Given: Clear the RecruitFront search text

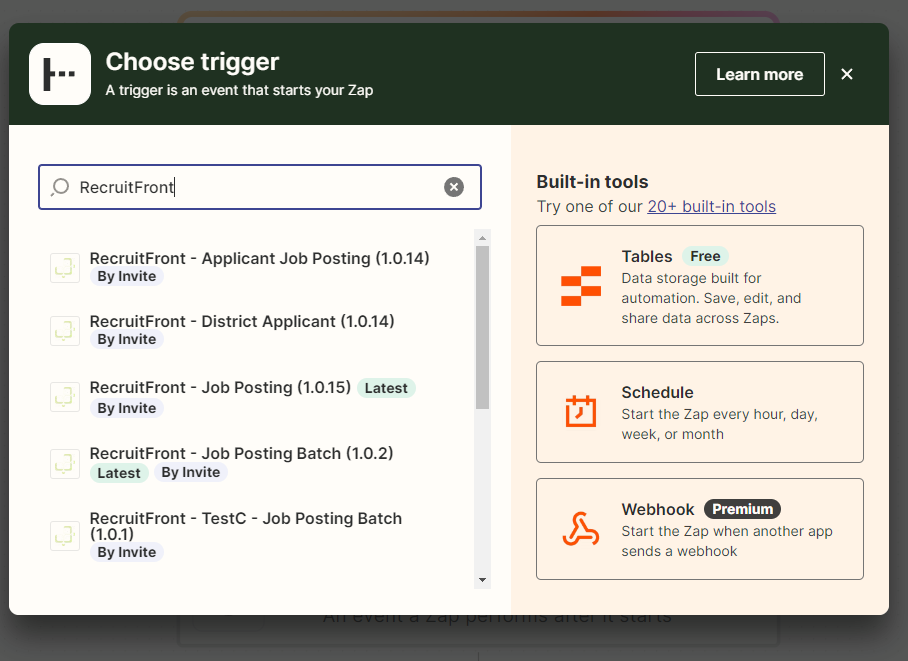Looking at the screenshot, I should 454,187.
